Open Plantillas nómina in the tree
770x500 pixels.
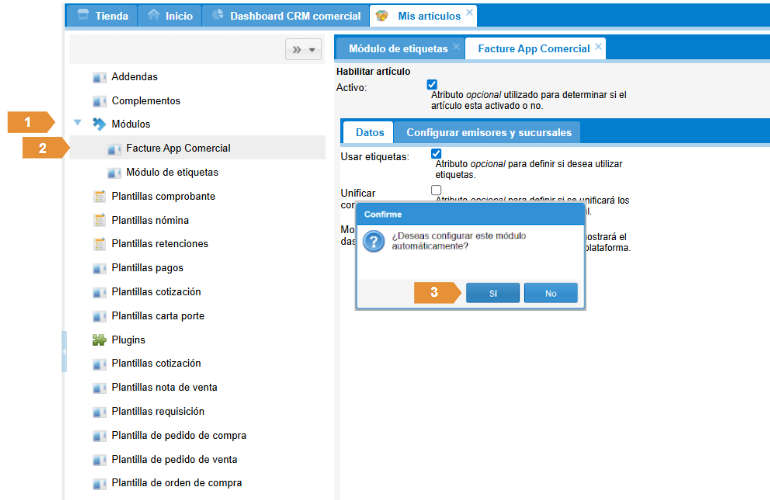(x=150, y=221)
